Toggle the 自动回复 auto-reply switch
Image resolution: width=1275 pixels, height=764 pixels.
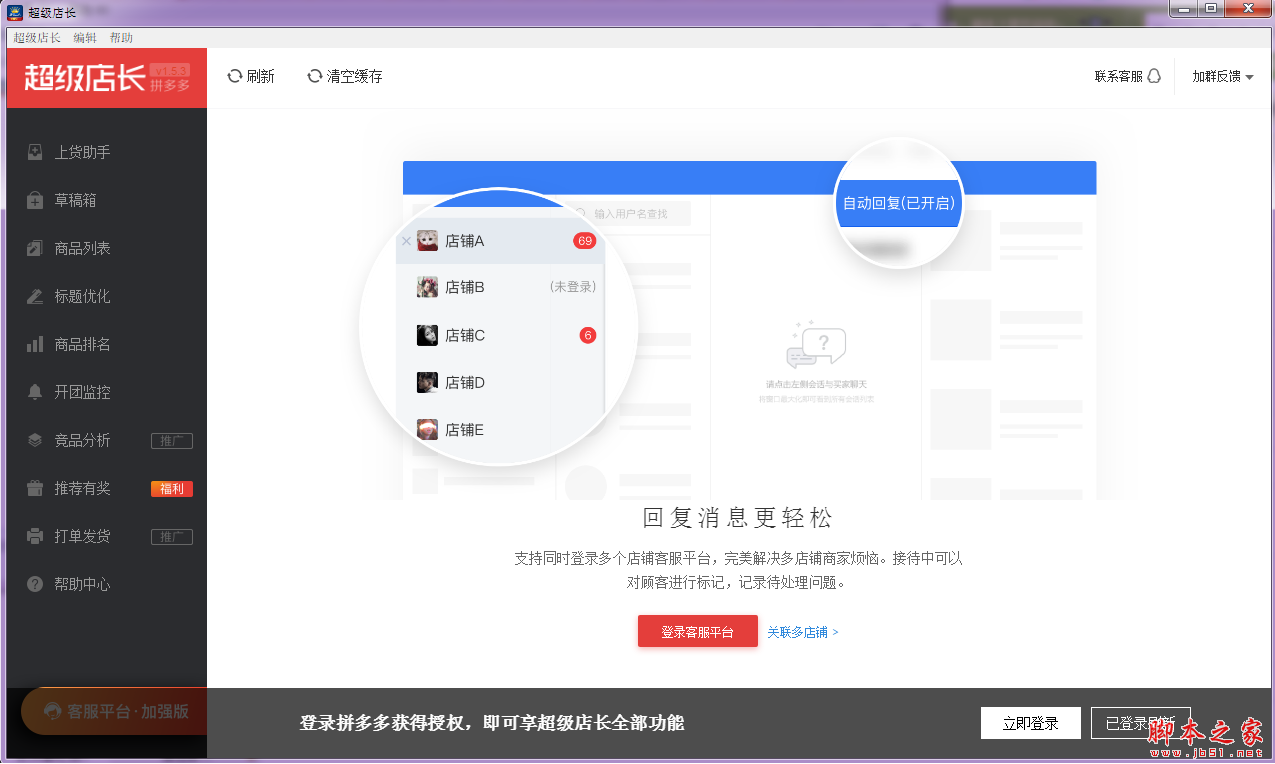pyautogui.click(x=898, y=202)
